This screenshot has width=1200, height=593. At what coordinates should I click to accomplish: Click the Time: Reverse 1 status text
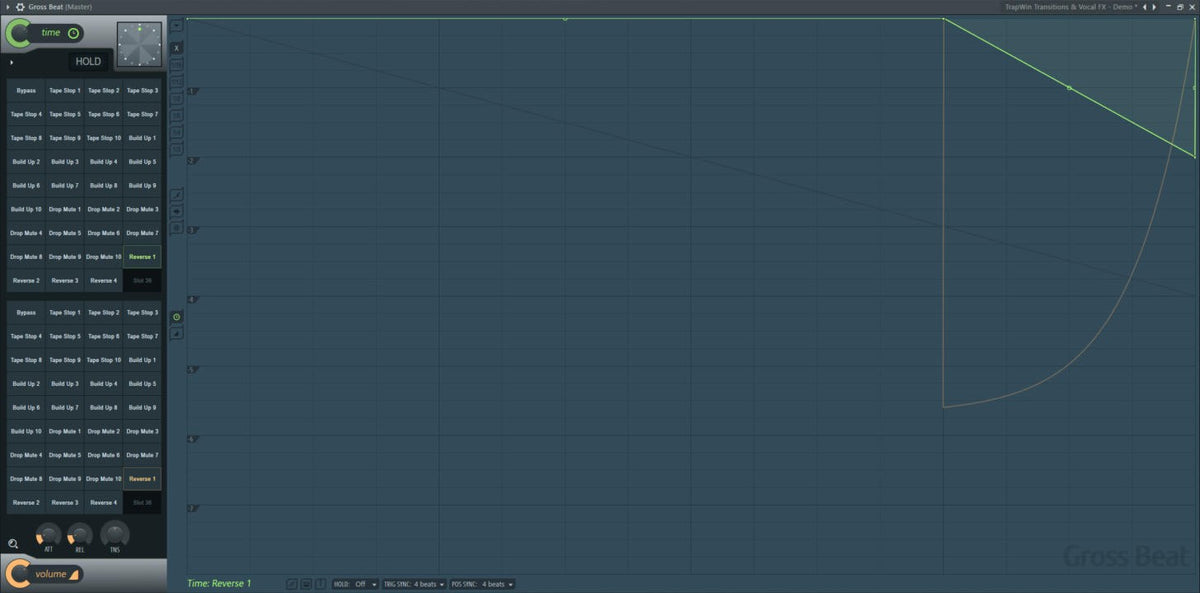click(x=219, y=583)
